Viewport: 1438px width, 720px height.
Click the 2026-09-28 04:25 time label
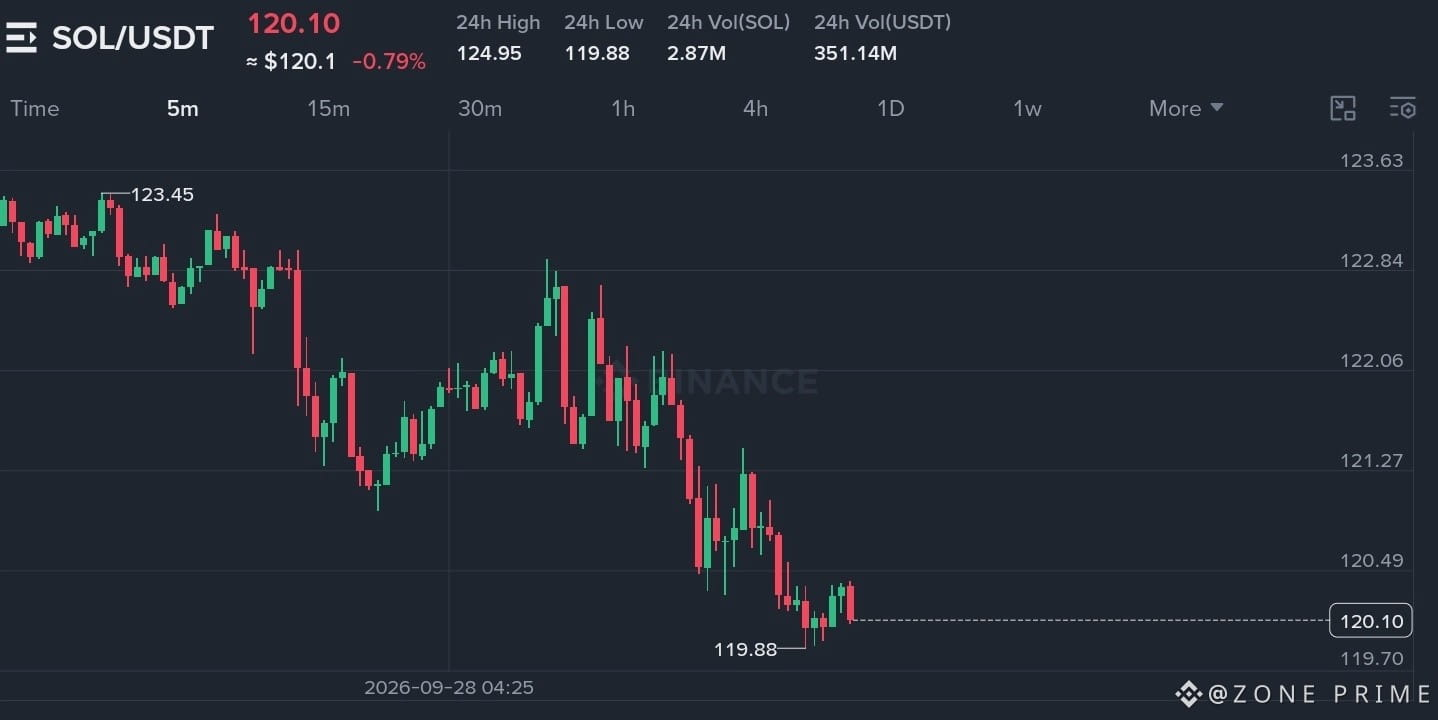click(449, 687)
